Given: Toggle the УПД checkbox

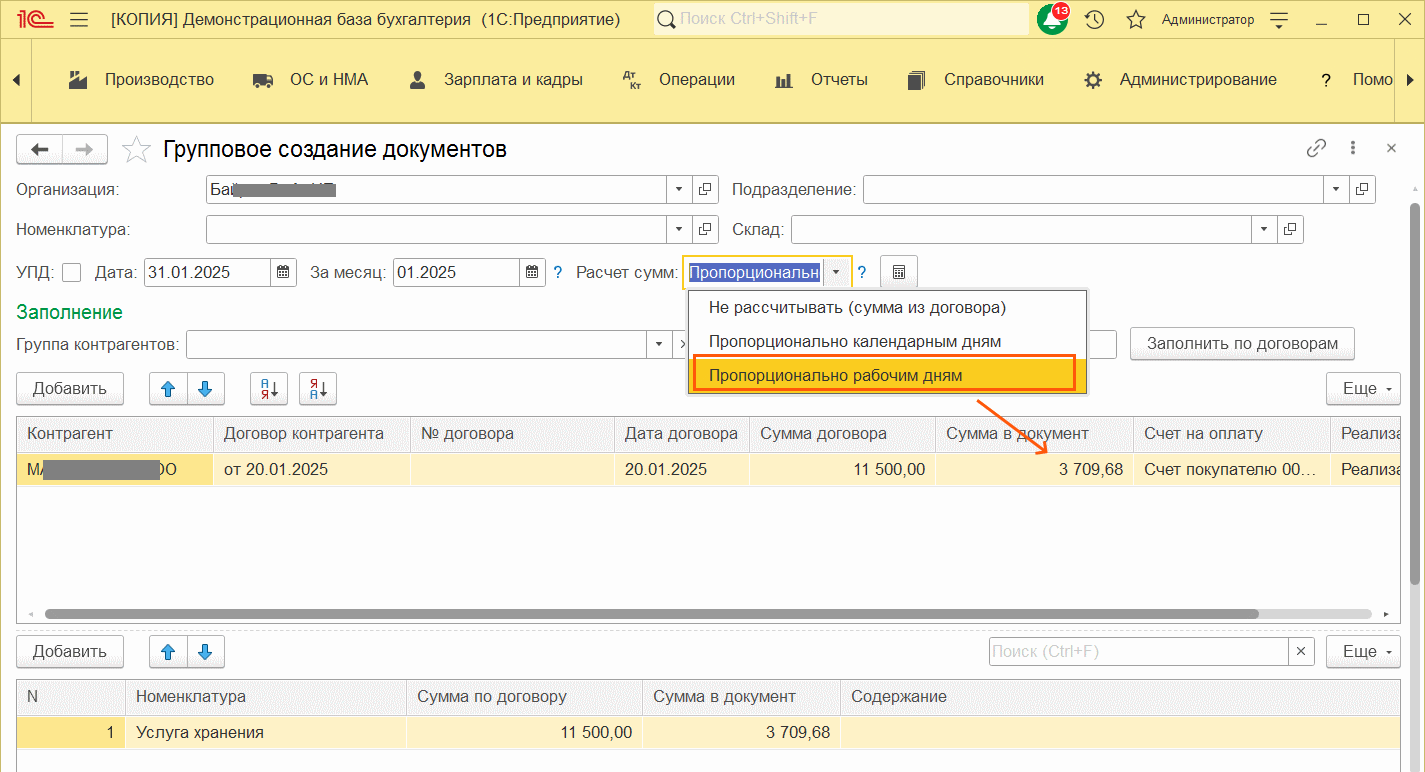Looking at the screenshot, I should point(72,272).
